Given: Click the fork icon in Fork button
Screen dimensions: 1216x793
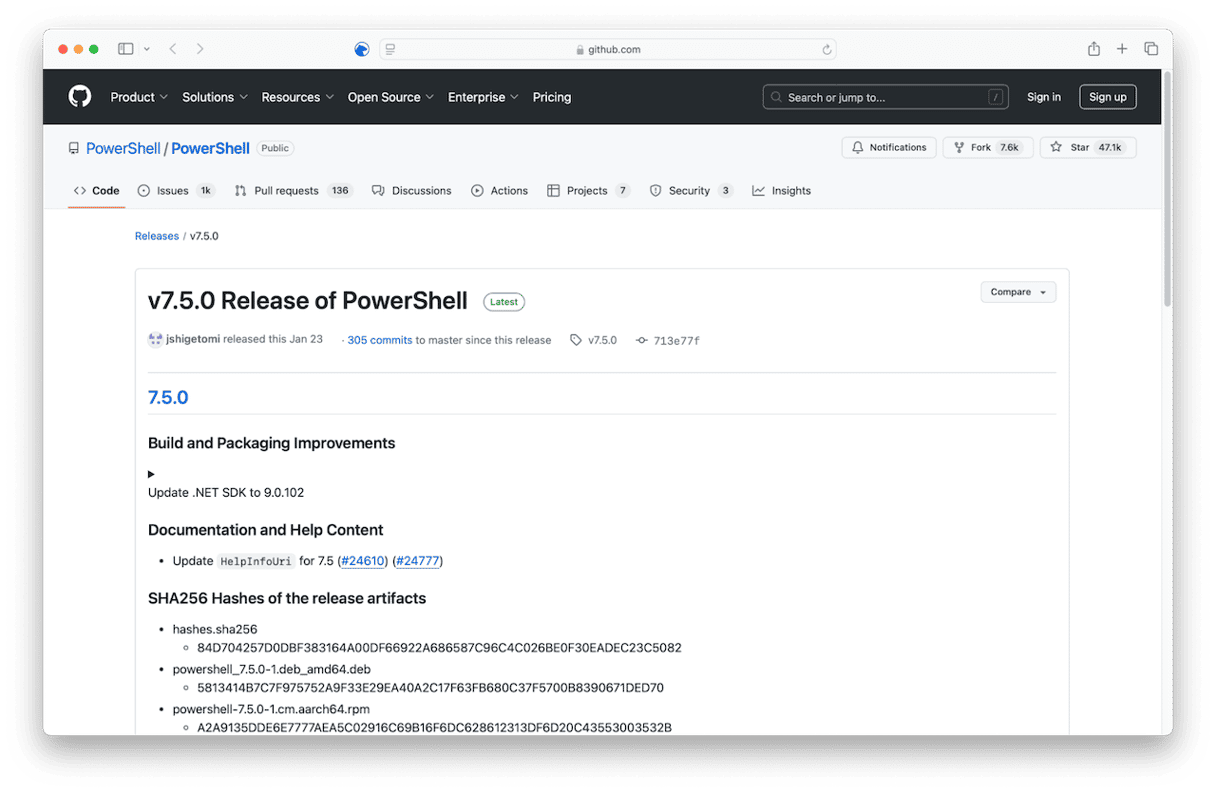Looking at the screenshot, I should pyautogui.click(x=959, y=147).
